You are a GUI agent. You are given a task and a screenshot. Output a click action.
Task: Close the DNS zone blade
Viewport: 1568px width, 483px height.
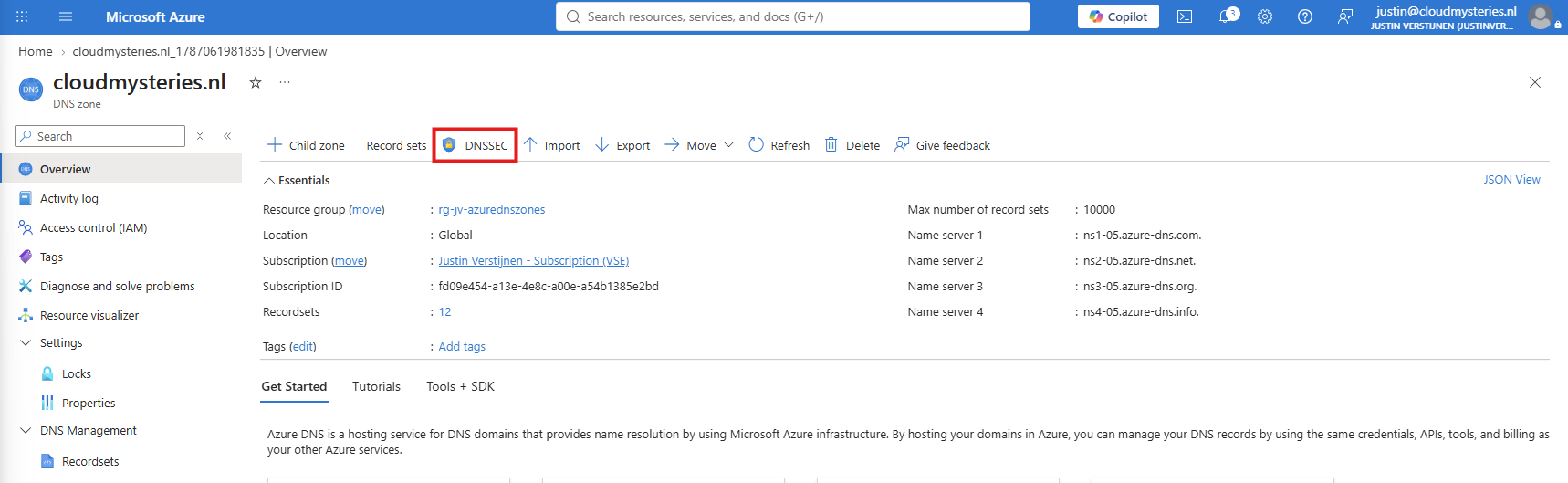(1535, 82)
